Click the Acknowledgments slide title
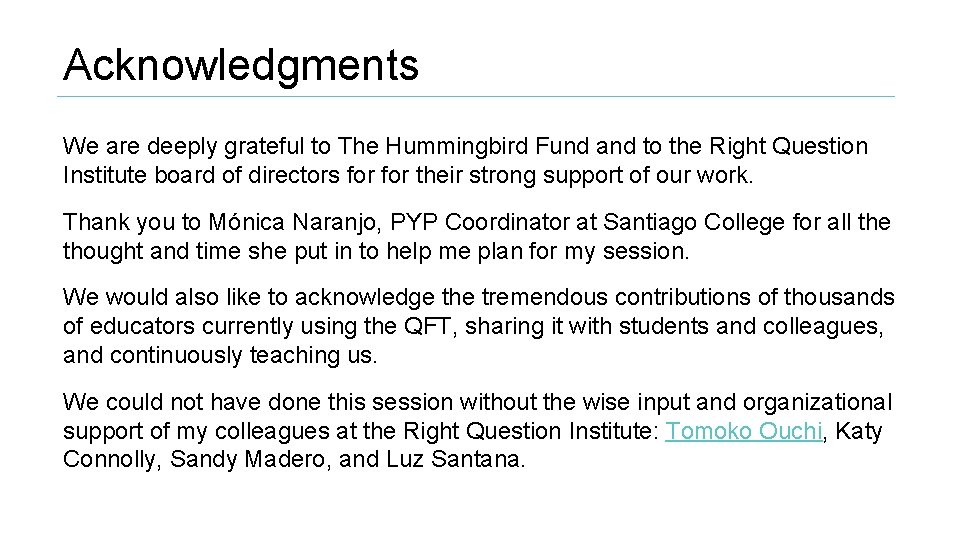The image size is (960, 540). tap(240, 65)
